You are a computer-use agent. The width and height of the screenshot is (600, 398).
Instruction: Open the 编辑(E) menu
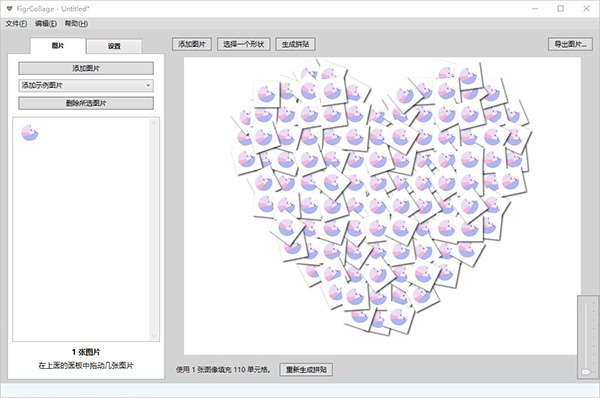[x=46, y=24]
